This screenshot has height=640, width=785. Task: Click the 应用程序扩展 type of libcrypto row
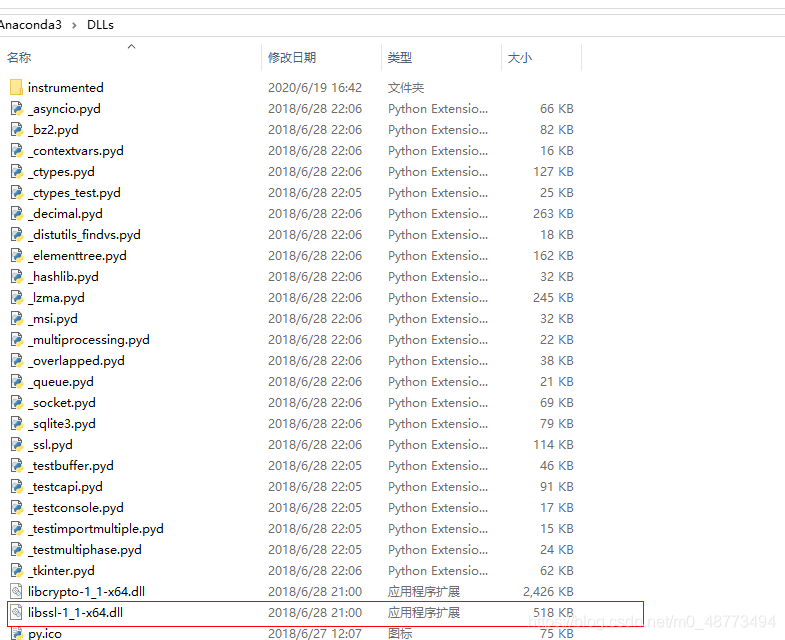(x=424, y=592)
